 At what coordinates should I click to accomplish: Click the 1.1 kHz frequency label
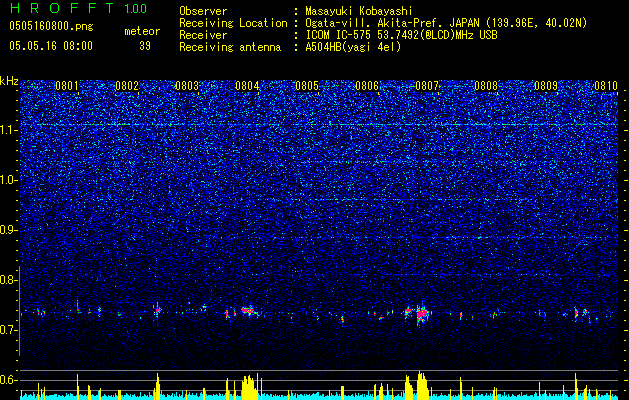[x=9, y=130]
